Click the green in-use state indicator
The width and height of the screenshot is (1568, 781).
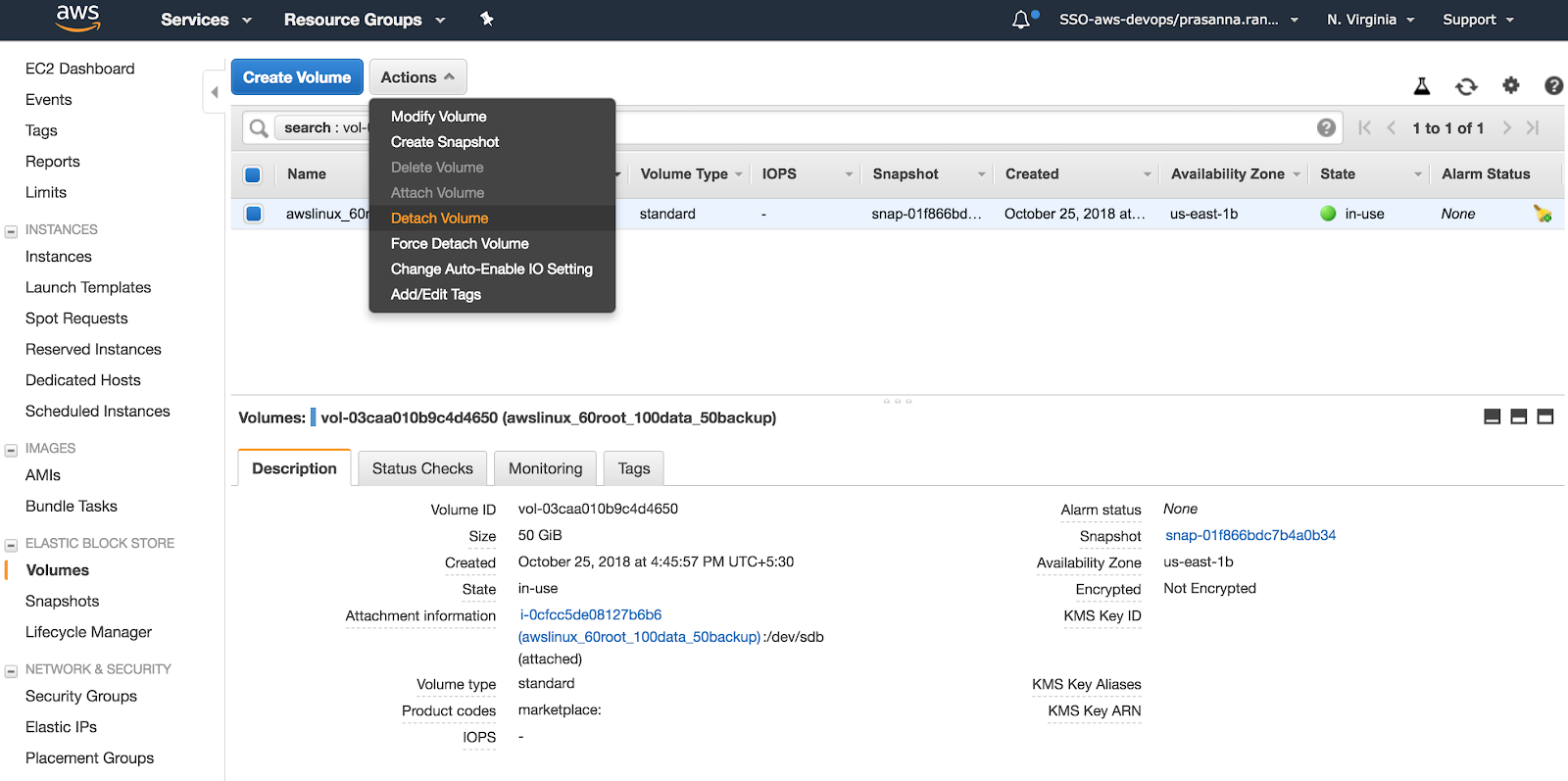(x=1328, y=214)
